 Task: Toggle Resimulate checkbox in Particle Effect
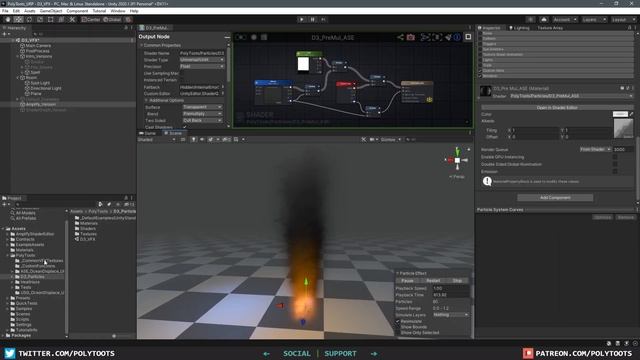point(398,321)
